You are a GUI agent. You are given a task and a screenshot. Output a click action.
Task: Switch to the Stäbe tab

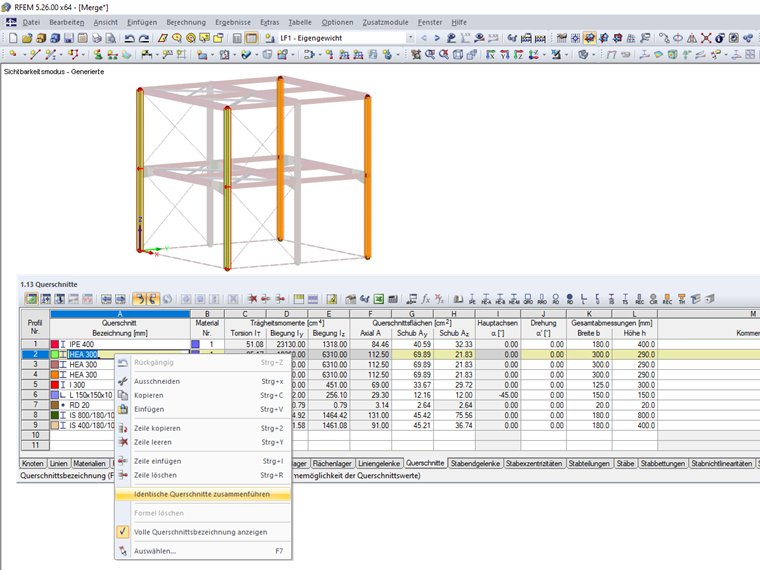click(x=625, y=463)
